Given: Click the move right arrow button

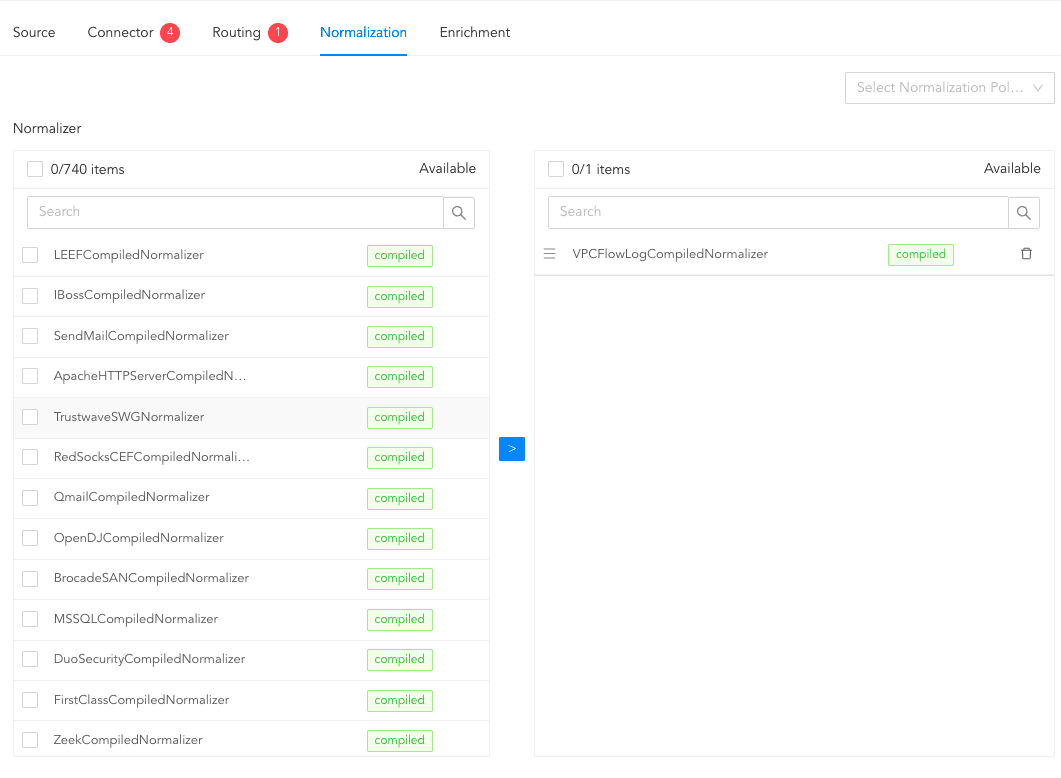Looking at the screenshot, I should pyautogui.click(x=511, y=449).
